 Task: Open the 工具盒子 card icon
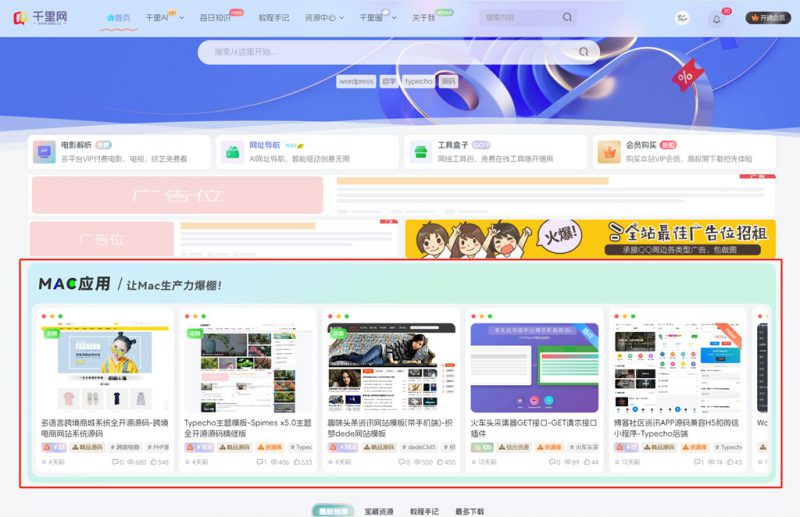pyautogui.click(x=421, y=152)
